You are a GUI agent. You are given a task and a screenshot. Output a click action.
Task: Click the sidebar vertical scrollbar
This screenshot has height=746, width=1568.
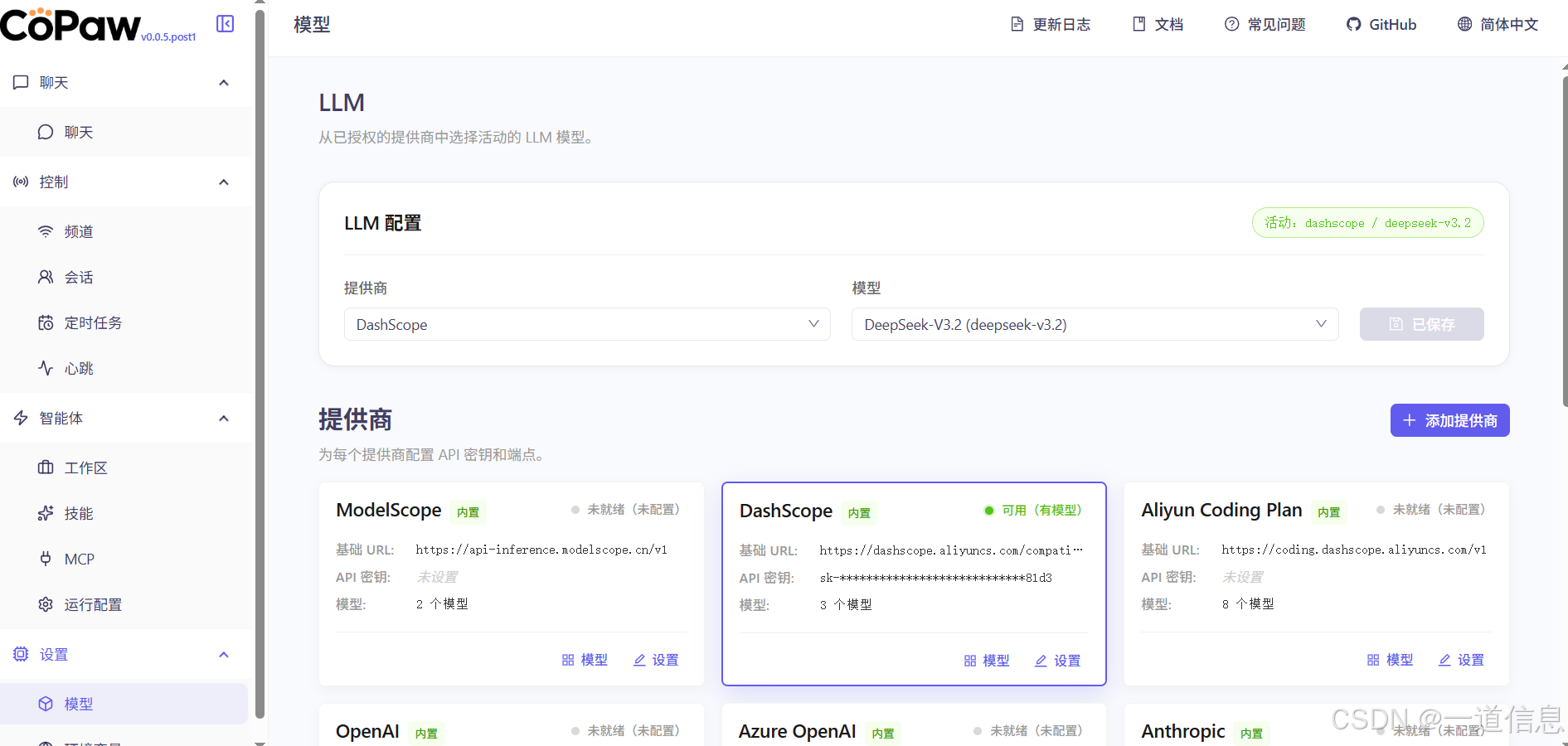pos(260,365)
